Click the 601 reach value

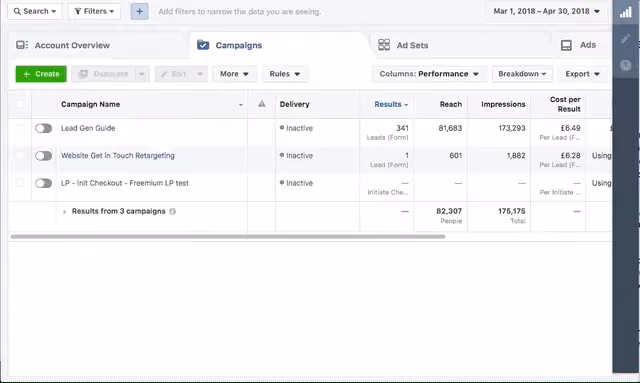[456, 156]
